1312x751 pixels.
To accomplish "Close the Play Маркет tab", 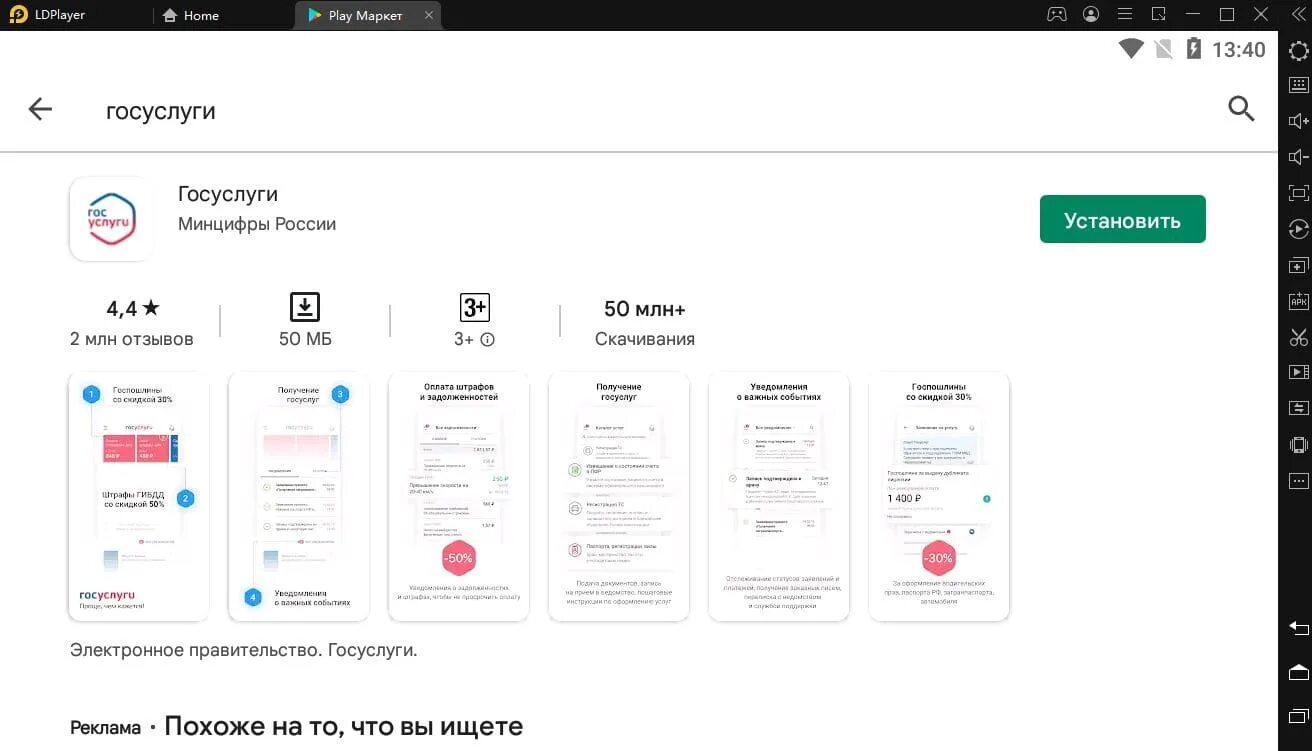I will coord(429,15).
